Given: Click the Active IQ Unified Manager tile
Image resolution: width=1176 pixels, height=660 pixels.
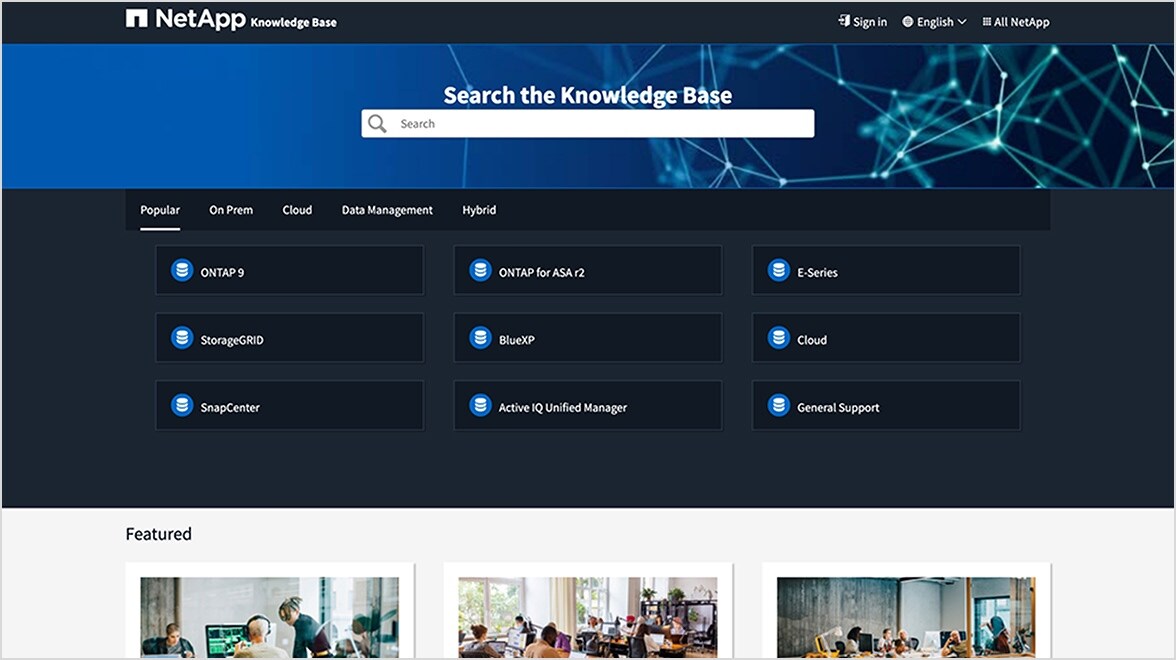Looking at the screenshot, I should click(x=588, y=405).
